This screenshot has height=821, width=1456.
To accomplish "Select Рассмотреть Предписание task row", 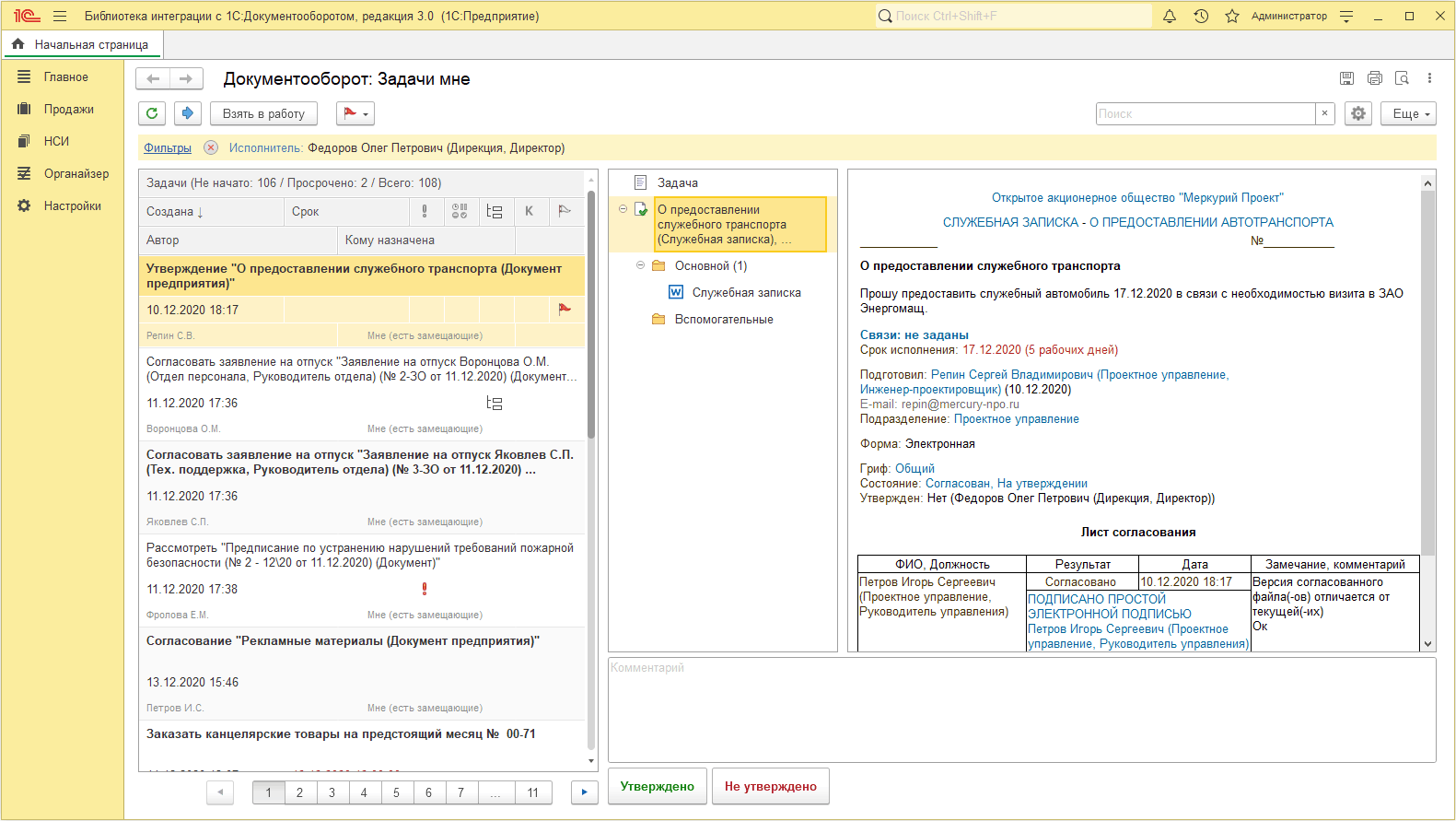I will point(362,581).
